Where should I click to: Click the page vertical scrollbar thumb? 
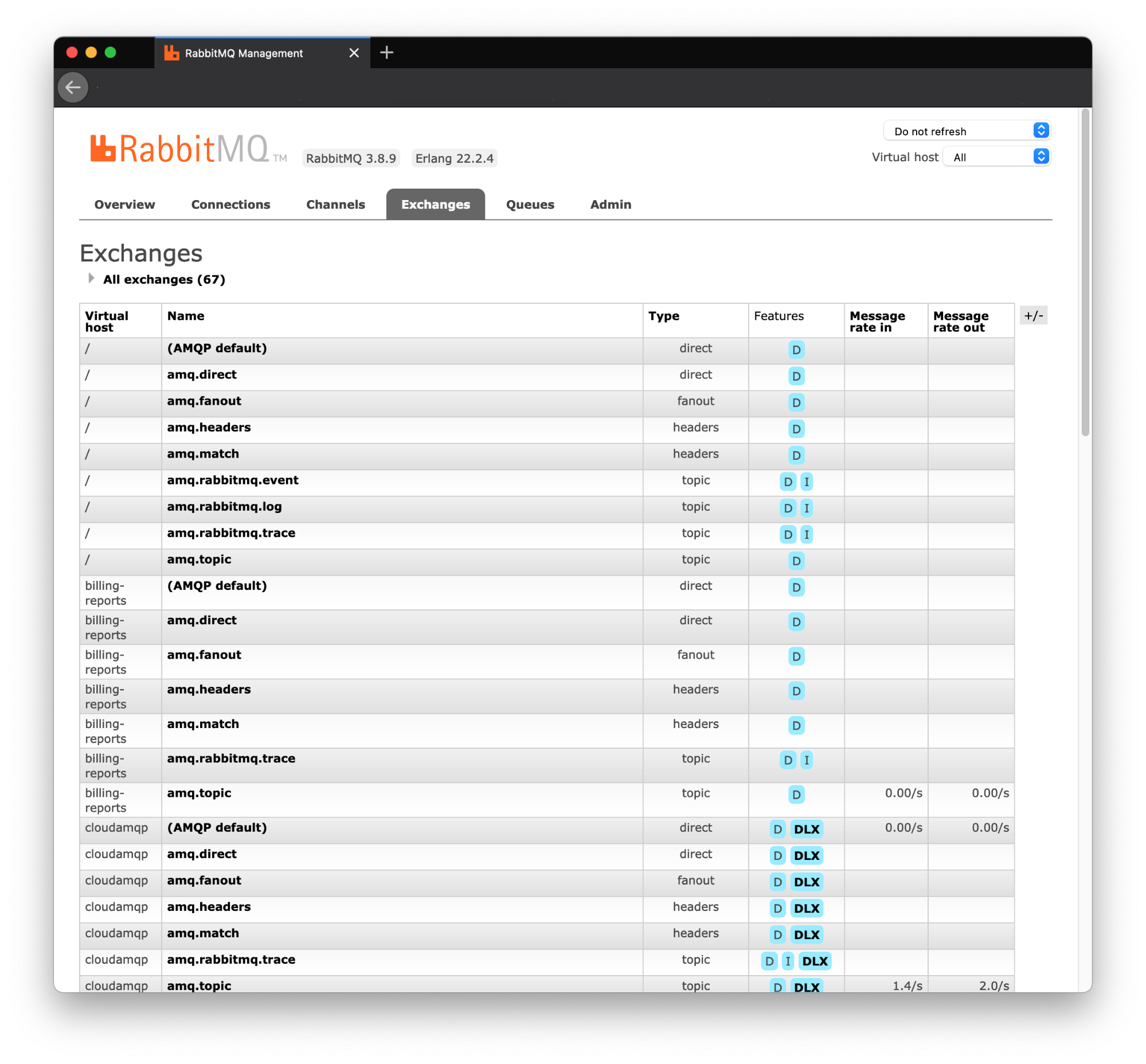[x=1085, y=271]
